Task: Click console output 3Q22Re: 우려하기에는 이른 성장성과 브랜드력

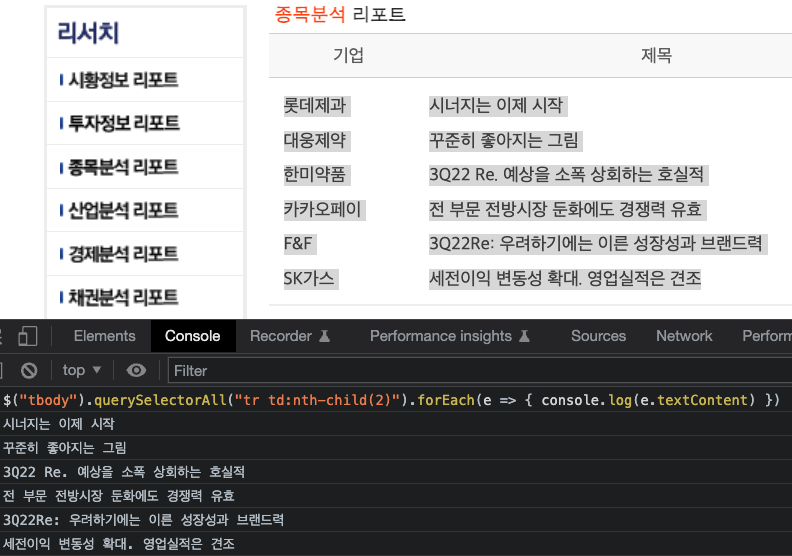Action: point(143,520)
